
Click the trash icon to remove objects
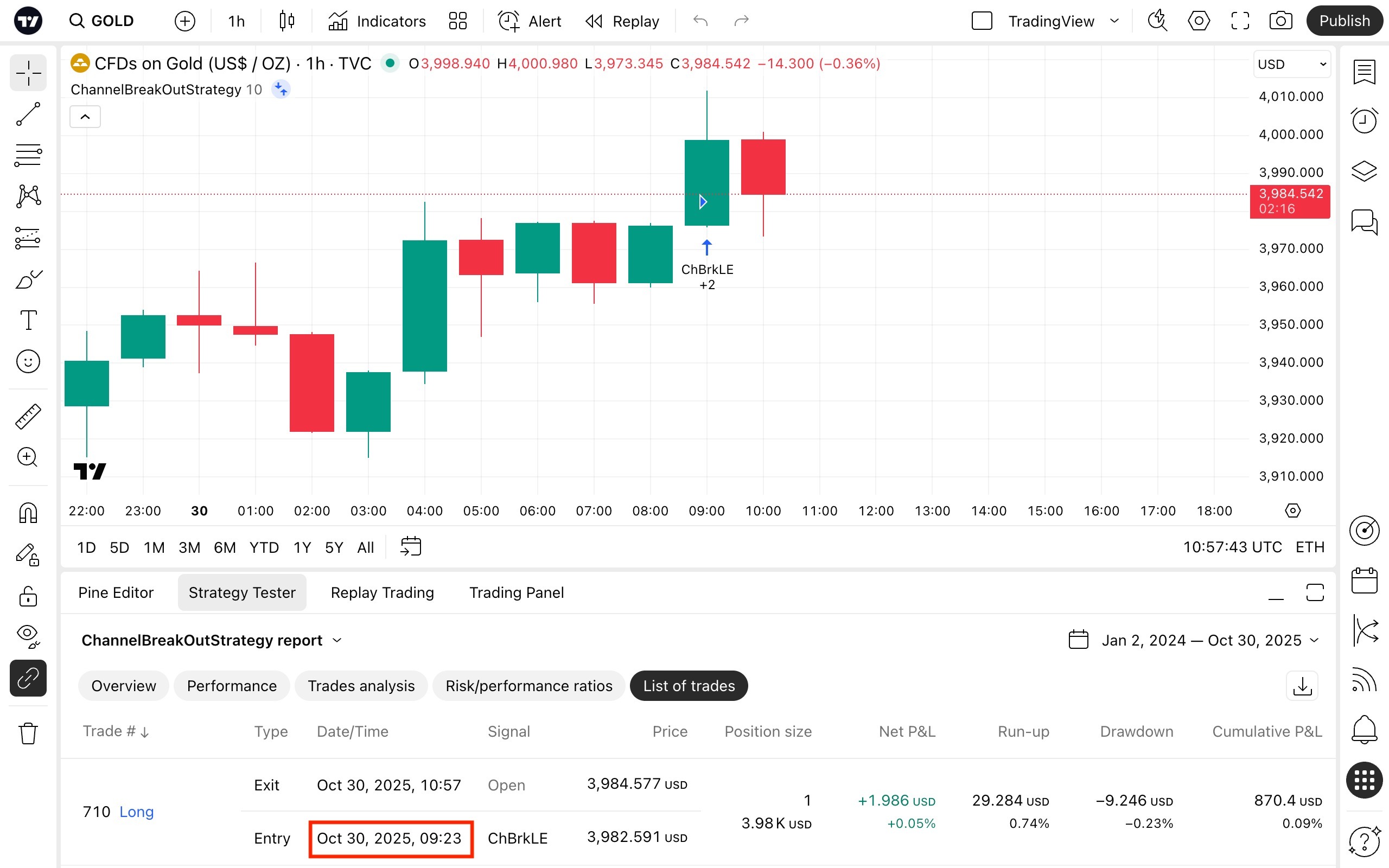(28, 733)
